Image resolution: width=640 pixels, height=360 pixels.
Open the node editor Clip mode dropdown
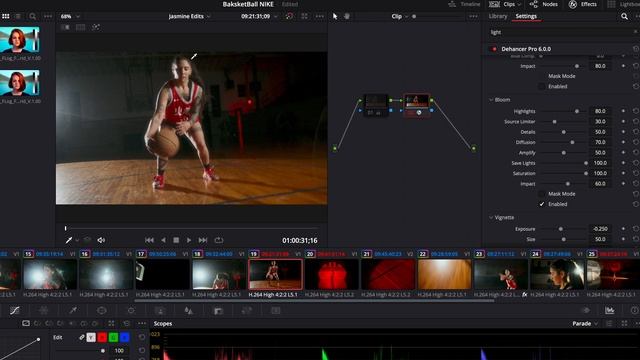click(x=399, y=16)
